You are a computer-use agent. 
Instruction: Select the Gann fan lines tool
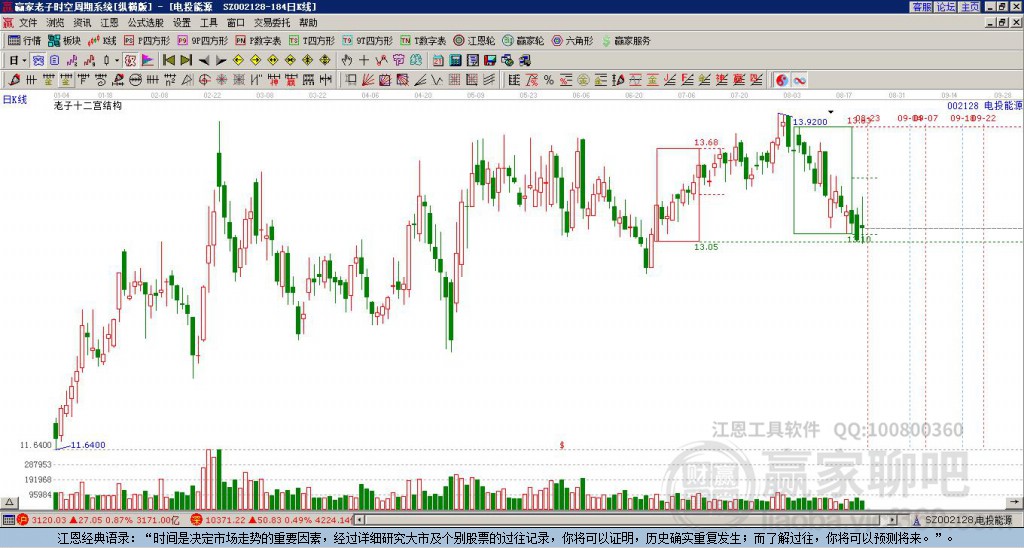[368, 80]
